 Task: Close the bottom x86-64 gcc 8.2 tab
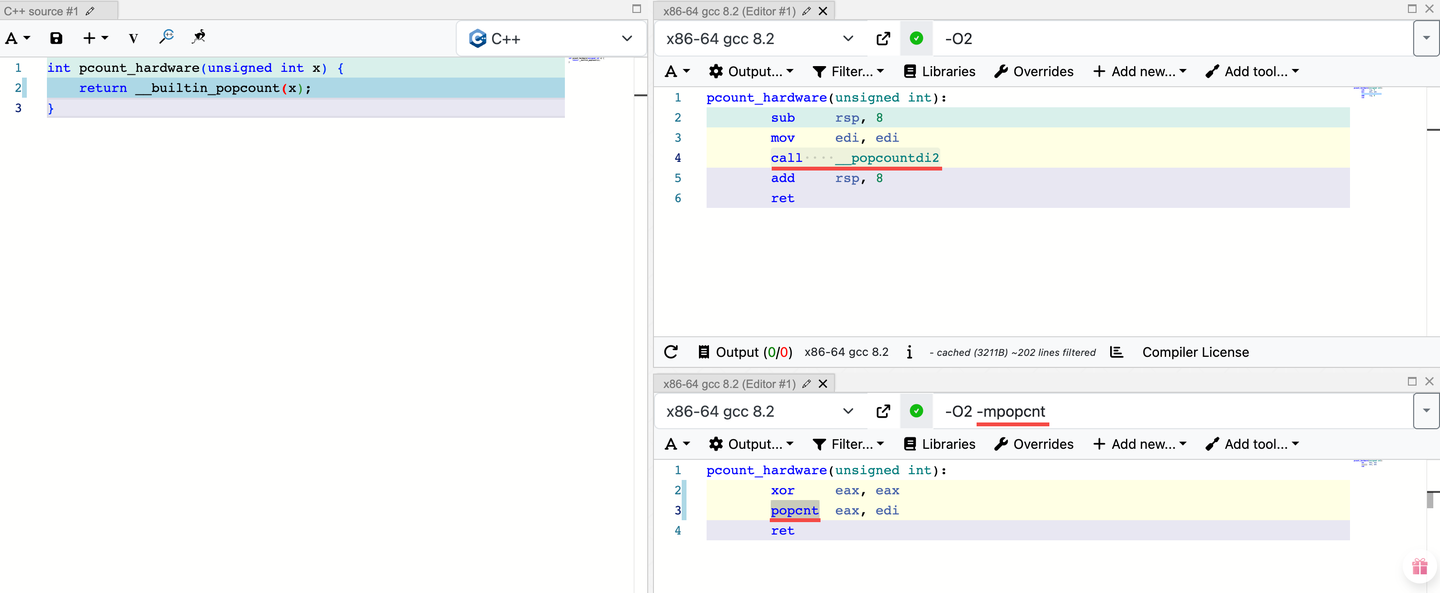point(823,384)
